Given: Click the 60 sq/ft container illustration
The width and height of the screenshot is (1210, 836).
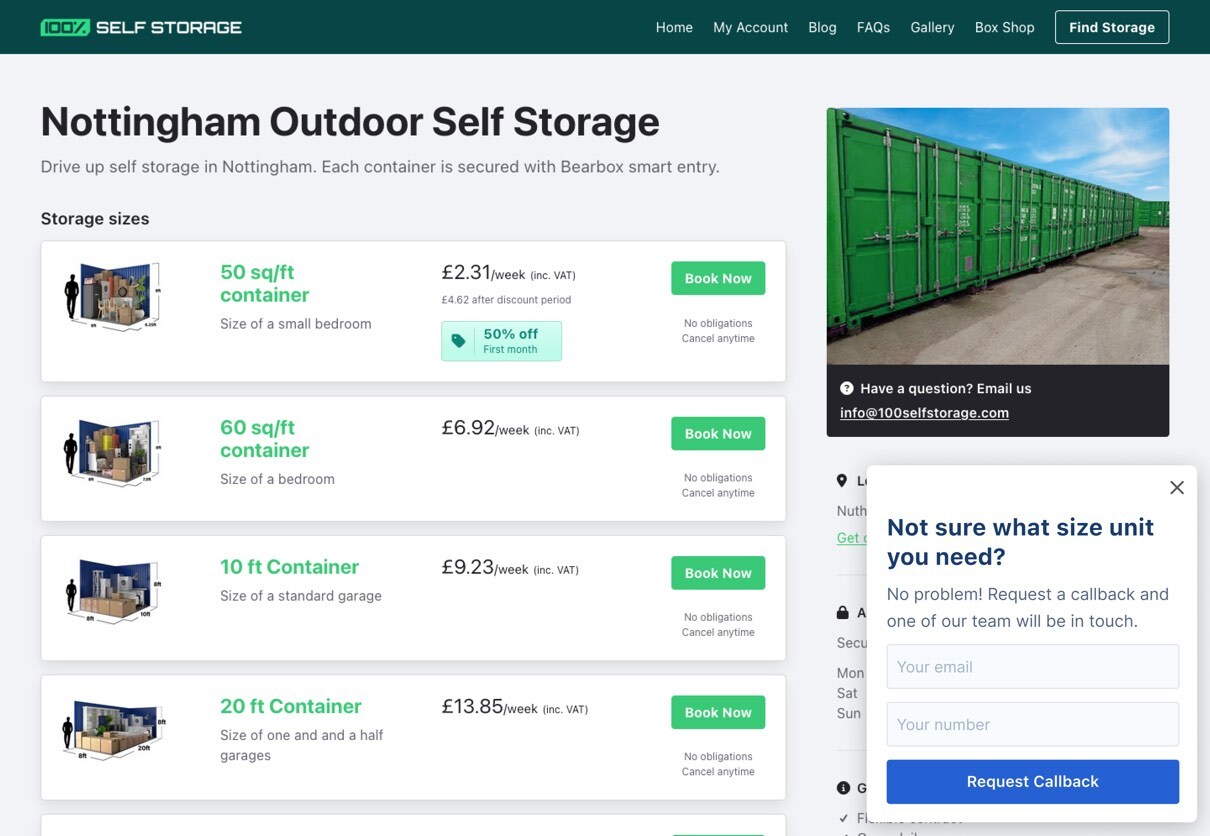Looking at the screenshot, I should pos(112,451).
